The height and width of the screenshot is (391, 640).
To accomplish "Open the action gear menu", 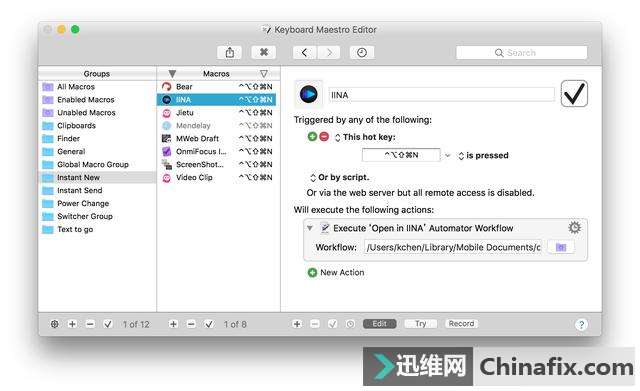I will coord(575,227).
